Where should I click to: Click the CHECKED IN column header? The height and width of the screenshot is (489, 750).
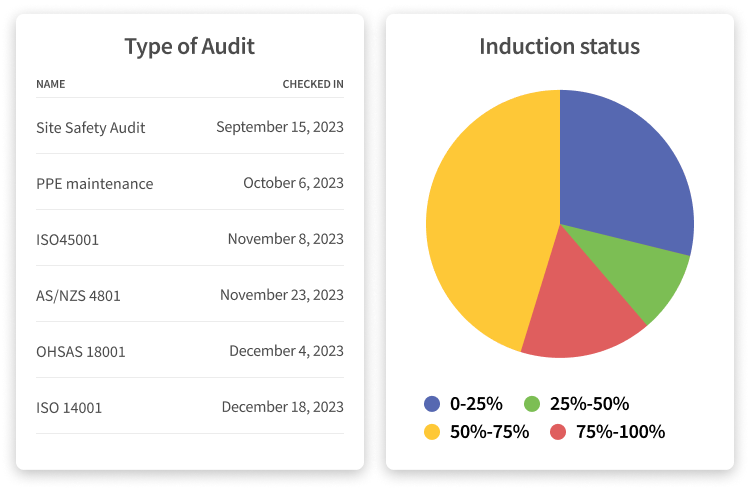click(x=313, y=84)
